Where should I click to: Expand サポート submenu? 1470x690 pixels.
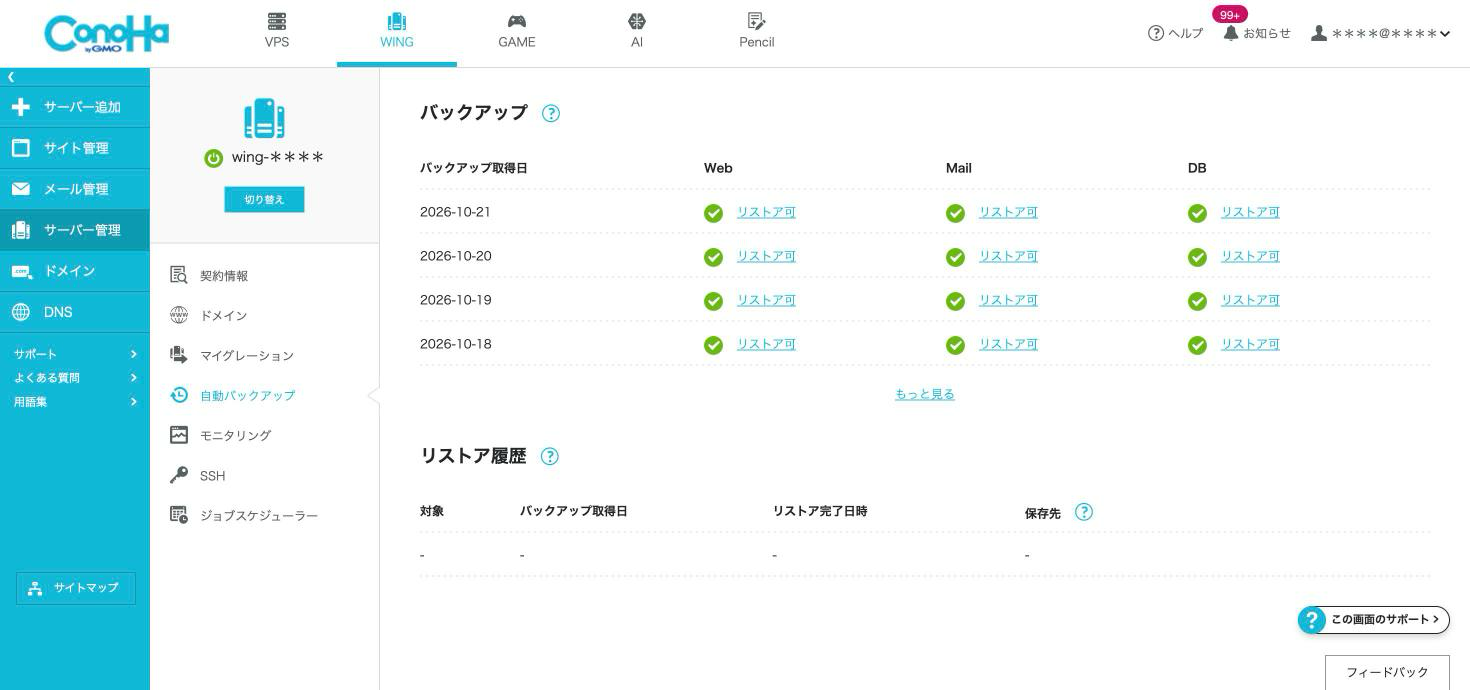tap(75, 354)
